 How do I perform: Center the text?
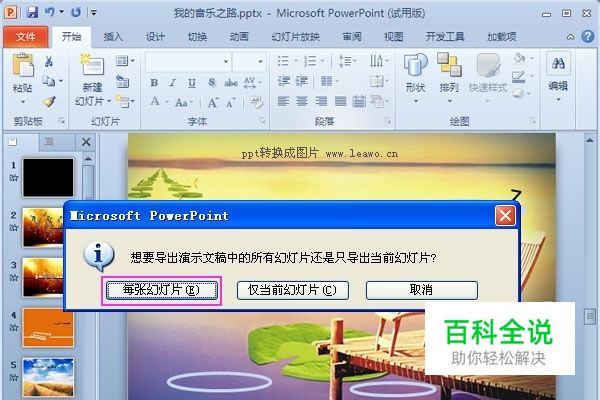point(302,101)
